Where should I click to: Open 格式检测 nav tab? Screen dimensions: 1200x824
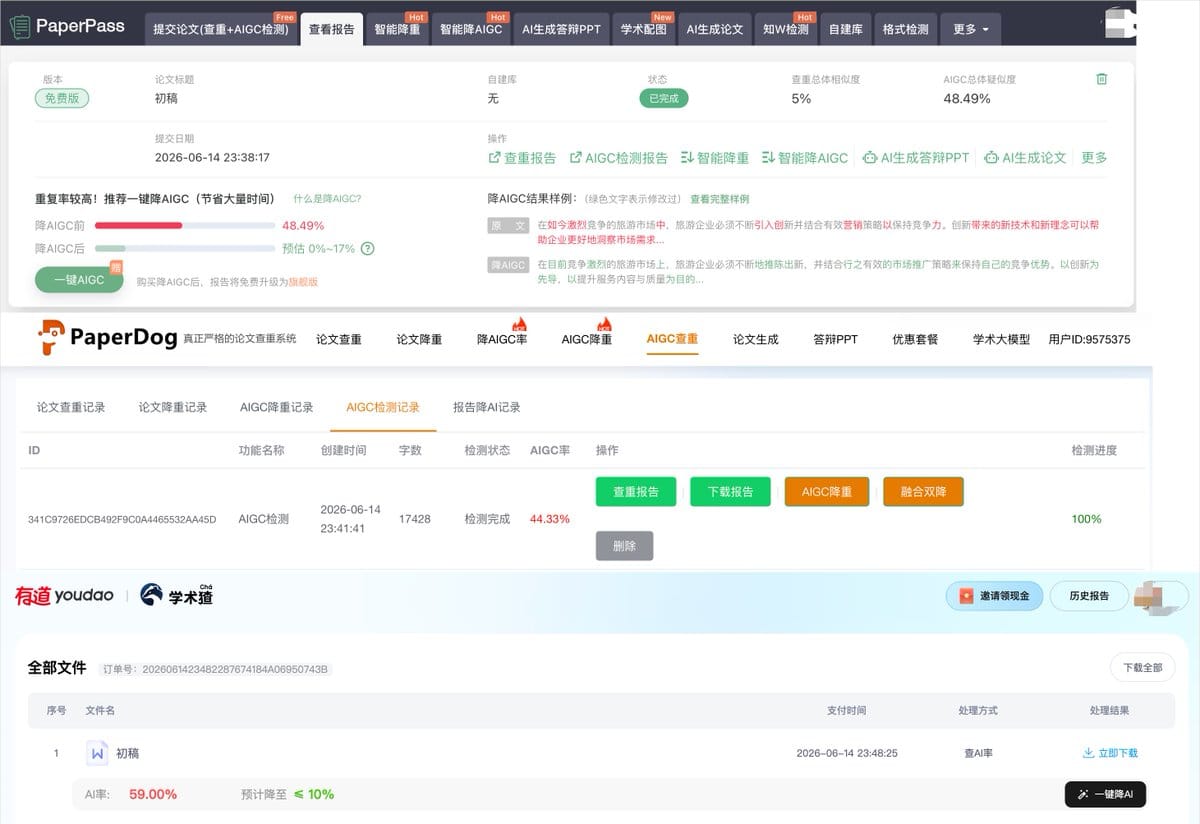coord(905,29)
